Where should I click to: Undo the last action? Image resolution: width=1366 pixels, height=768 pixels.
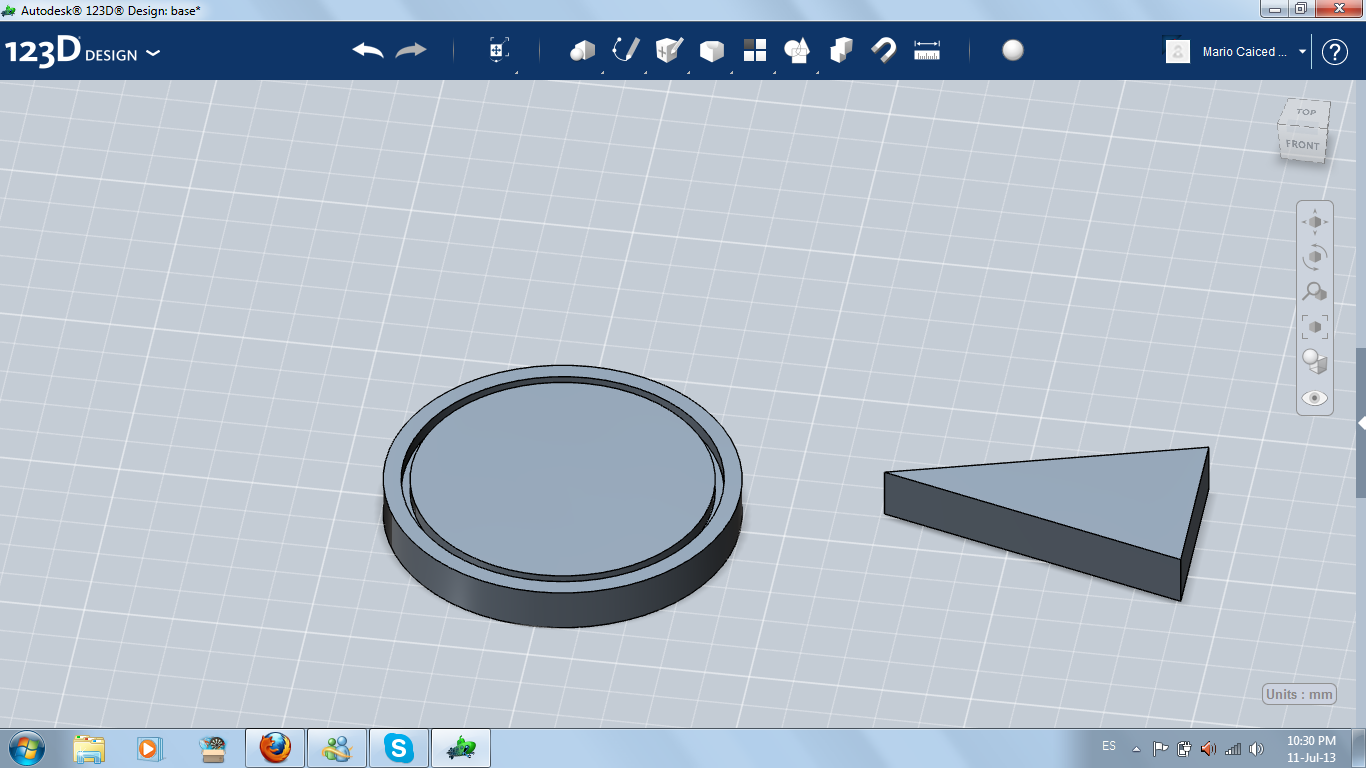click(x=368, y=50)
